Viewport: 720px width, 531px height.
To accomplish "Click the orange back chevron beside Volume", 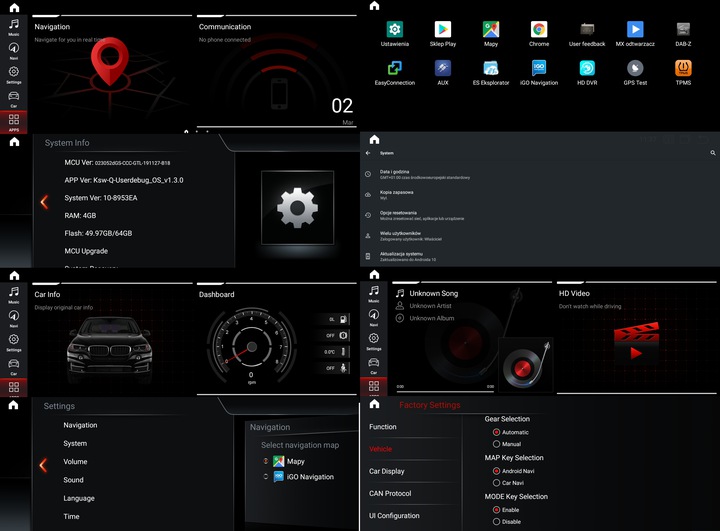I will (x=43, y=464).
